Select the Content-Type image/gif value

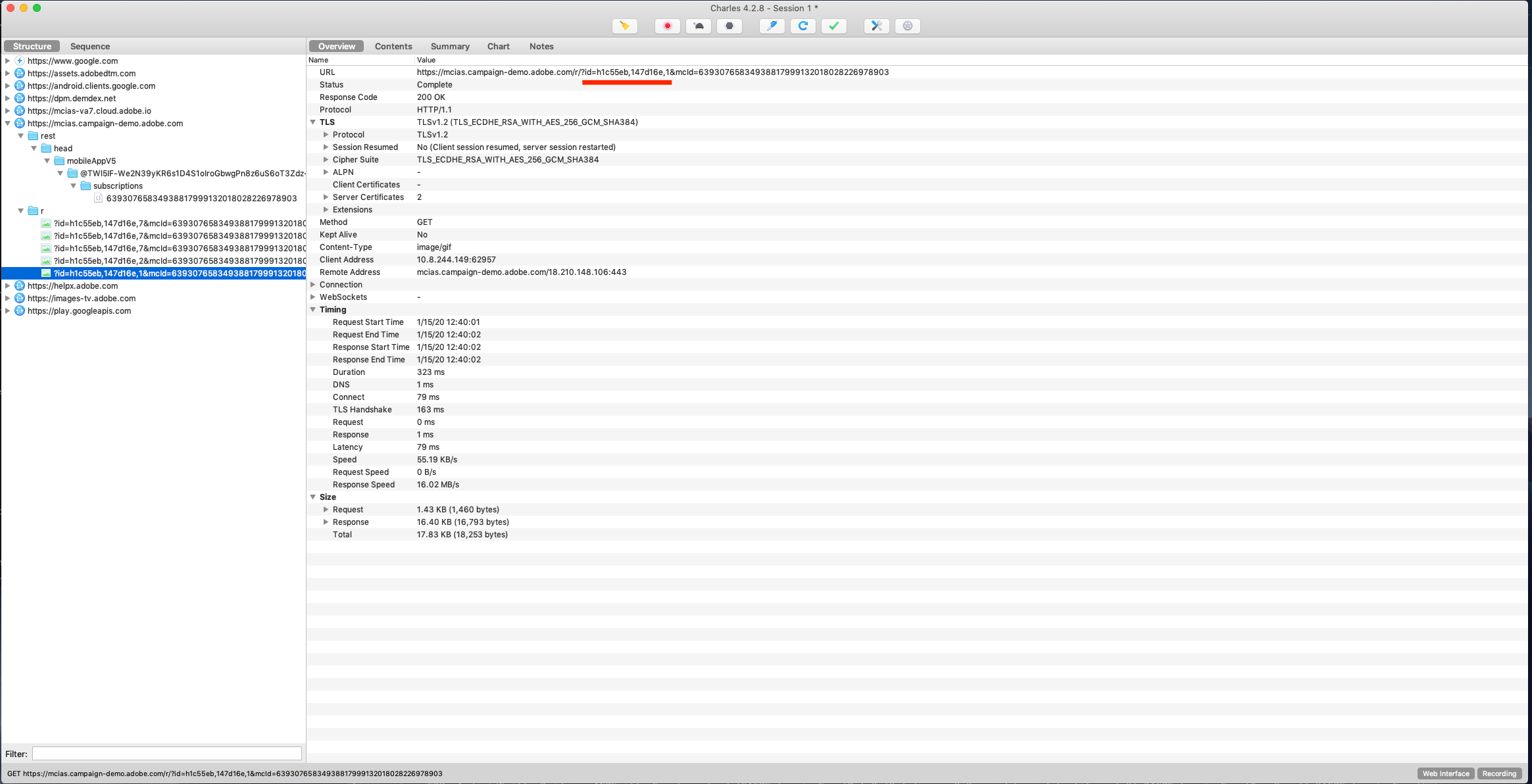pos(434,247)
